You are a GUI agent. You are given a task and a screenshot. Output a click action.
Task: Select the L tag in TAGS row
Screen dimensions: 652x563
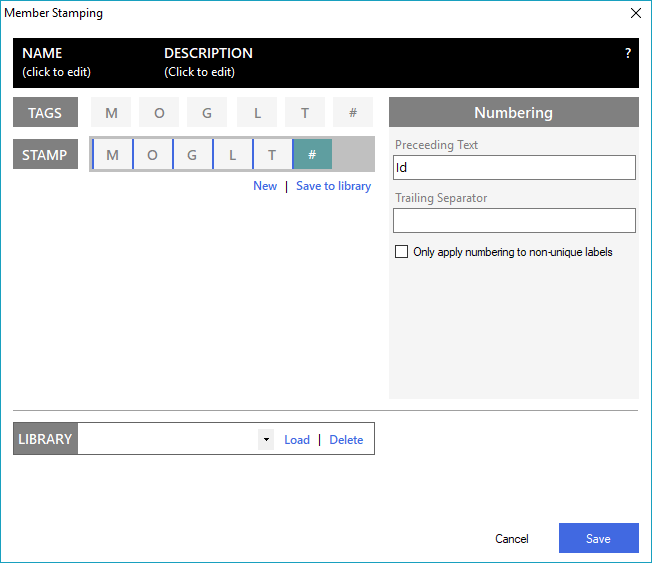point(257,113)
